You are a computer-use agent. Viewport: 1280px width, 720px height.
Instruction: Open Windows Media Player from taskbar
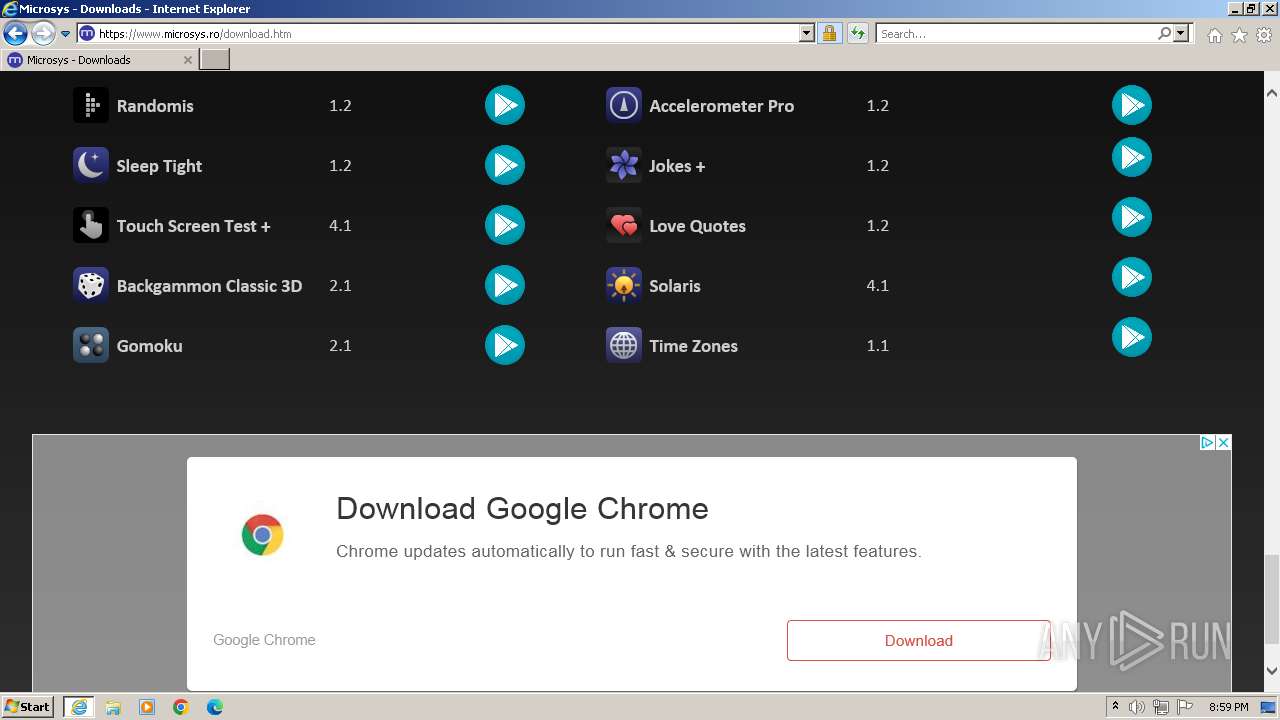click(x=147, y=707)
